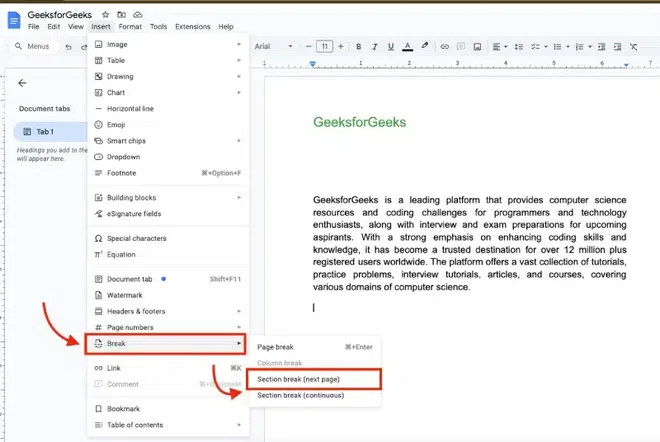Screen dimensions: 660x442
Task: Select Tab 1 in document tabs
Action: [51, 132]
